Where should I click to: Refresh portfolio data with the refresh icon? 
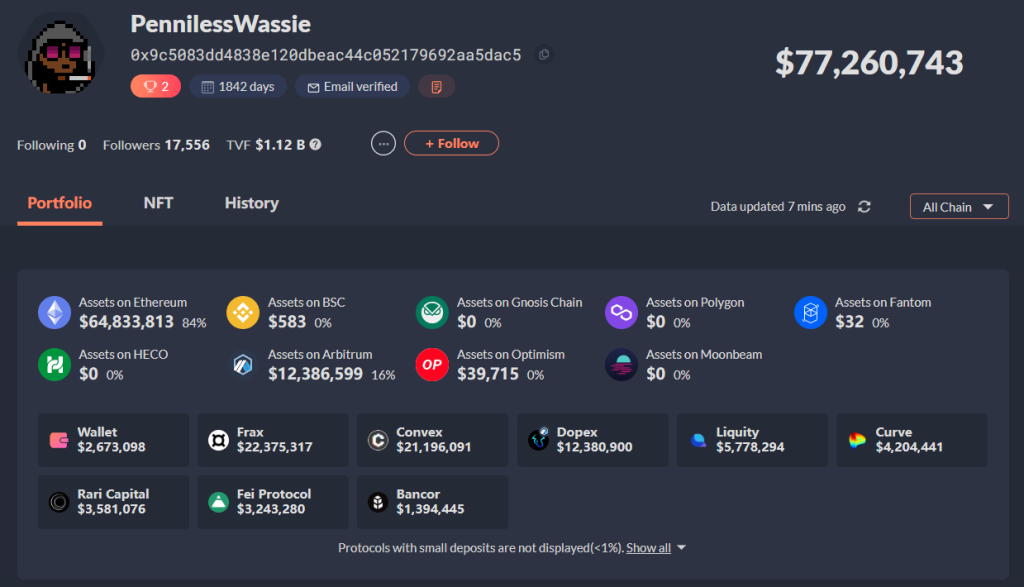click(x=864, y=206)
